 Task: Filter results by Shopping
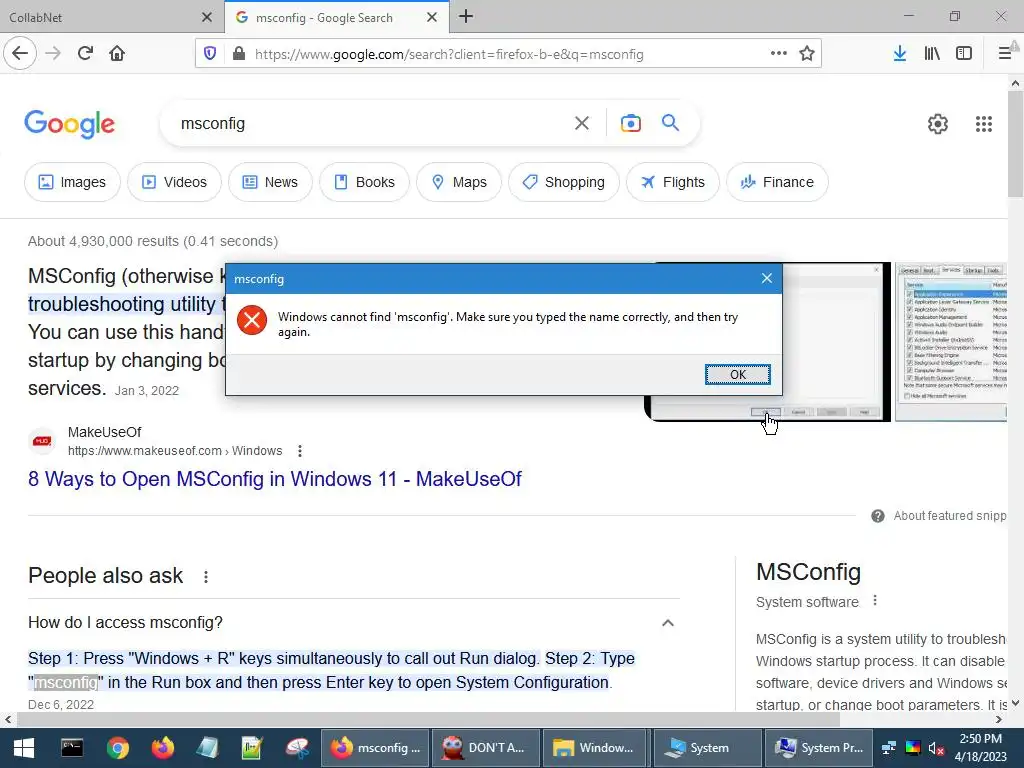tap(564, 182)
